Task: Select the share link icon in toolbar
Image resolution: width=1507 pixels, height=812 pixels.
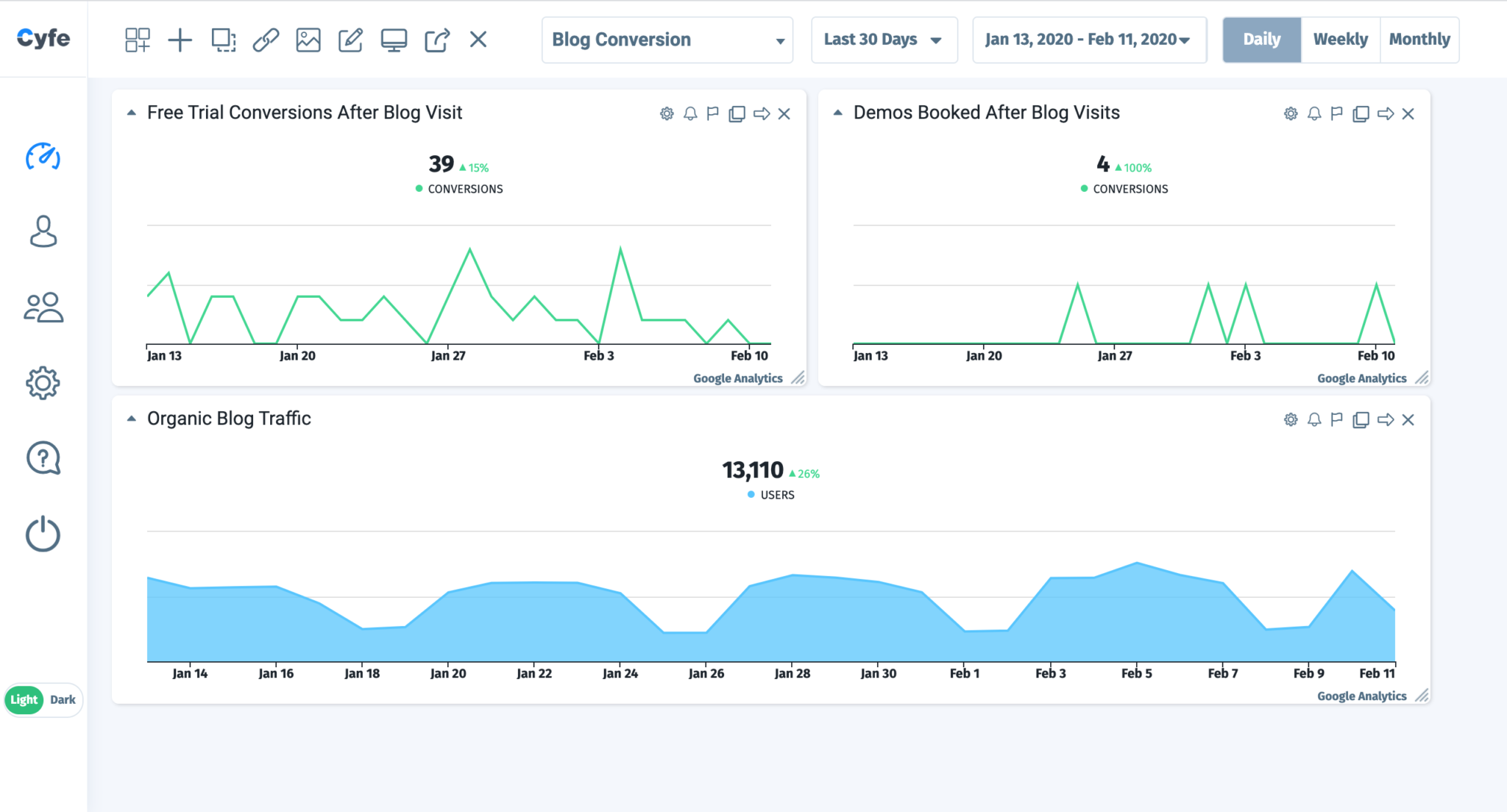Action: (x=266, y=40)
